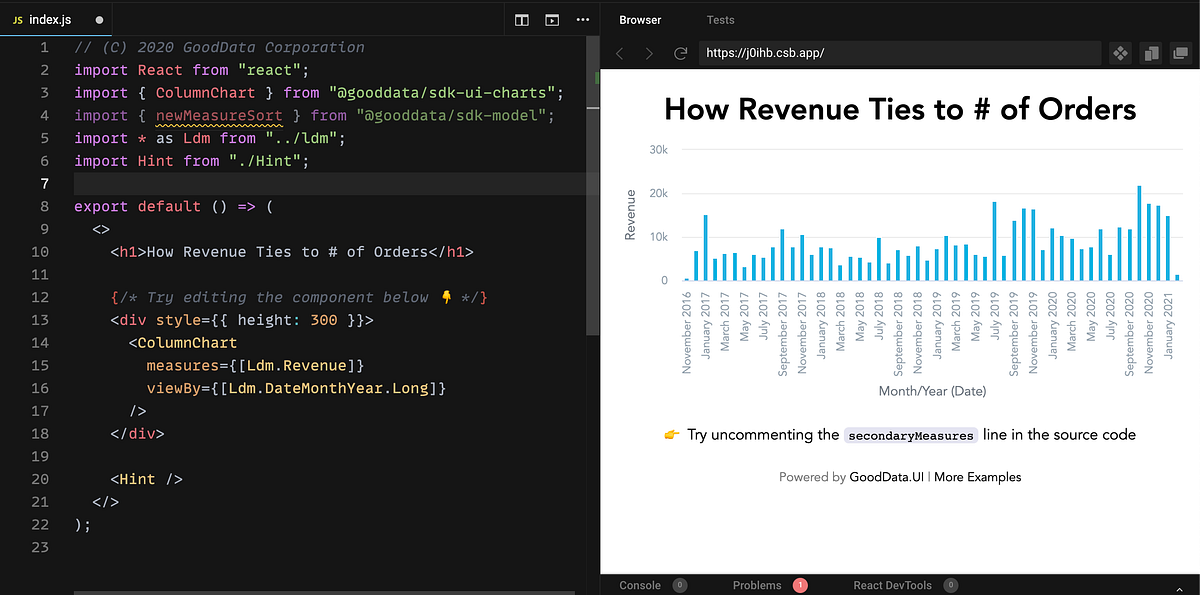
Task: Click the diamond preview settings icon
Action: pyautogui.click(x=1120, y=54)
